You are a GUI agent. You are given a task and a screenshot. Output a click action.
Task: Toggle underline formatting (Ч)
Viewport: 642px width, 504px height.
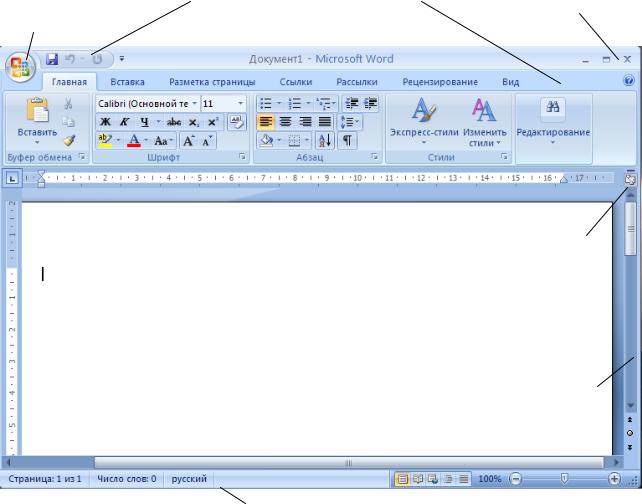click(x=144, y=122)
